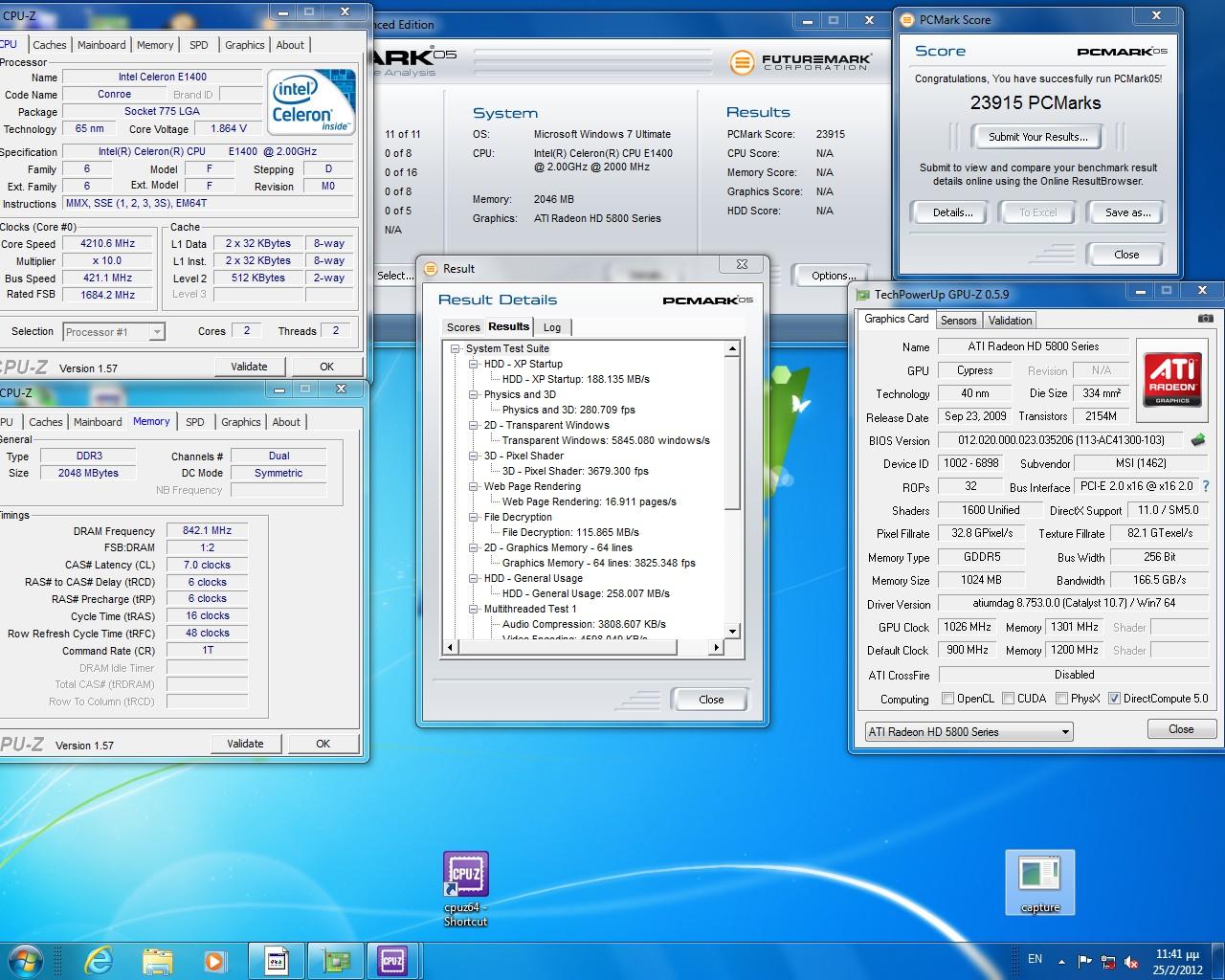Viewport: 1225px width, 980px height.
Task: Open the Sensors tab in GPU-Z
Action: pyautogui.click(x=958, y=321)
